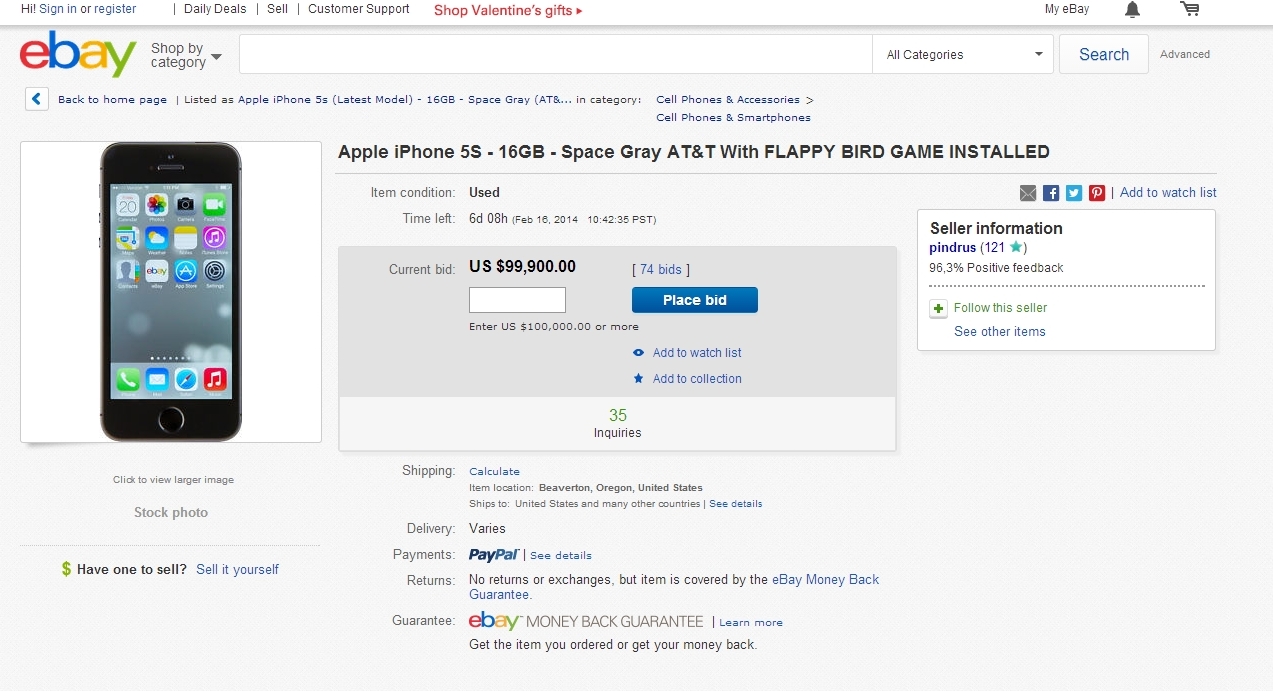This screenshot has height=691, width=1273.
Task: Click the eBay logo
Action: coord(78,54)
